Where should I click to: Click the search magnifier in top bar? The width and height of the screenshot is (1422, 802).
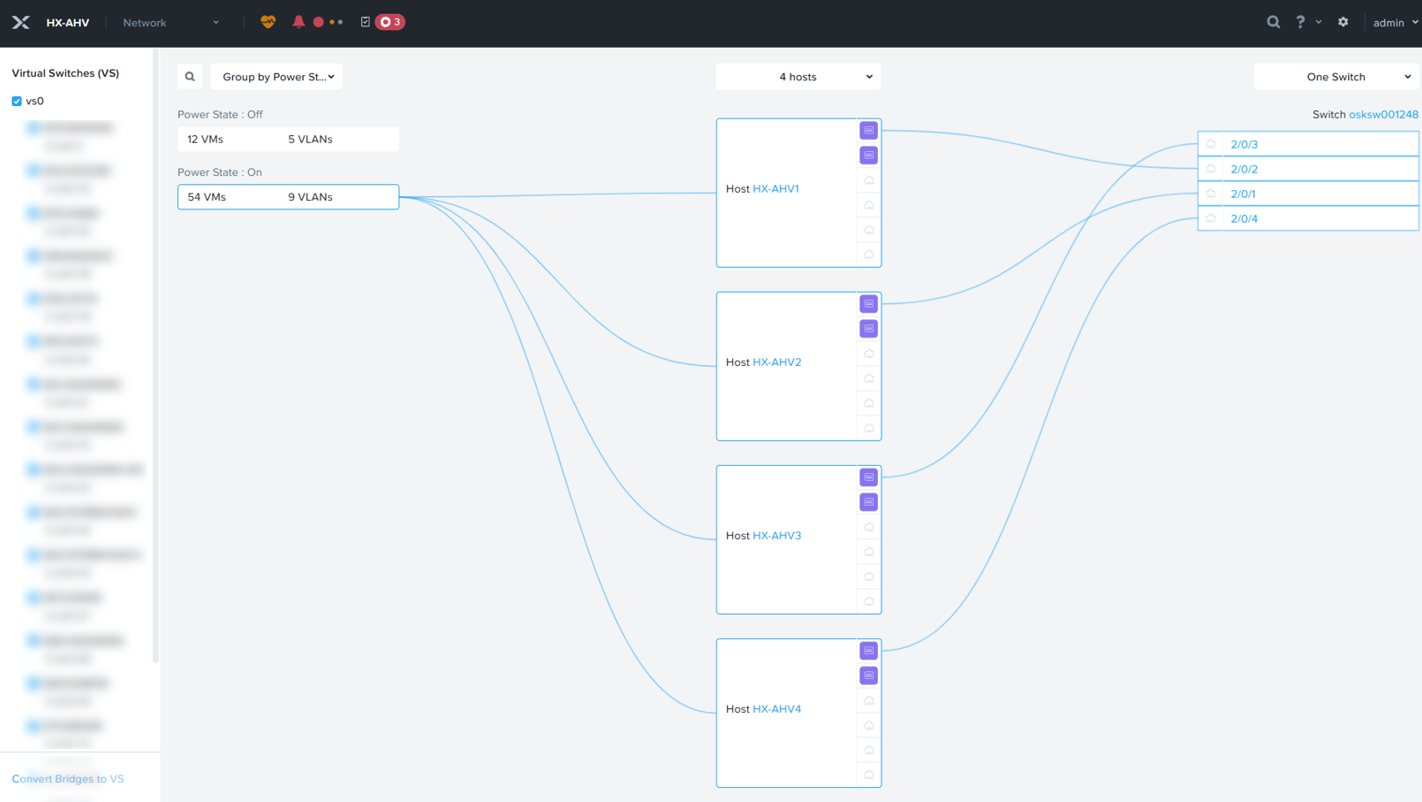click(x=1273, y=22)
